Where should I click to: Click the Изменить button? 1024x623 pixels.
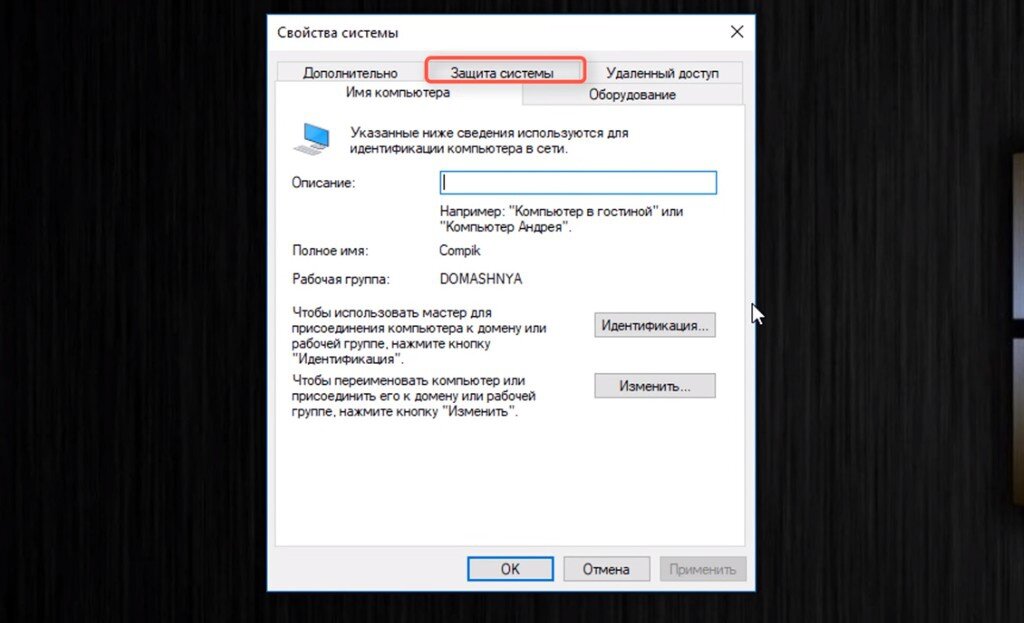tap(654, 386)
